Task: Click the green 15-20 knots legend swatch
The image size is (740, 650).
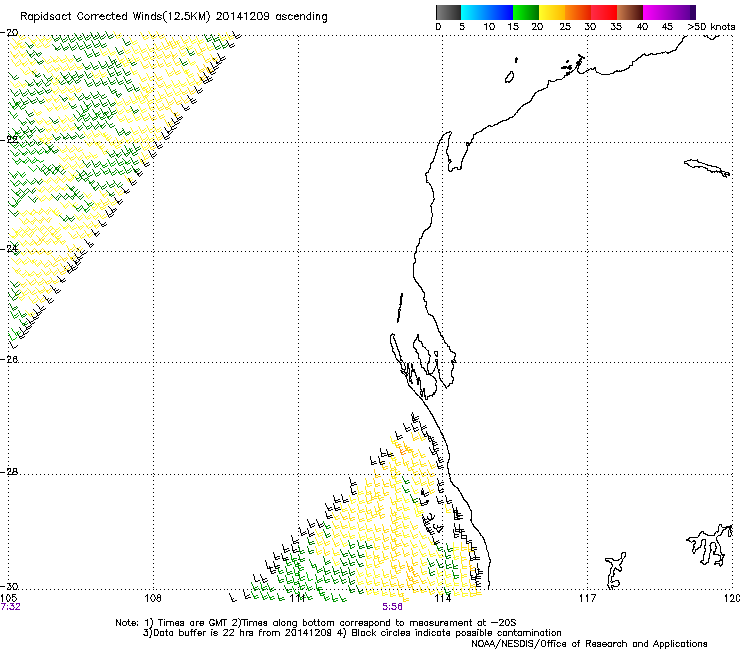Action: click(x=526, y=12)
